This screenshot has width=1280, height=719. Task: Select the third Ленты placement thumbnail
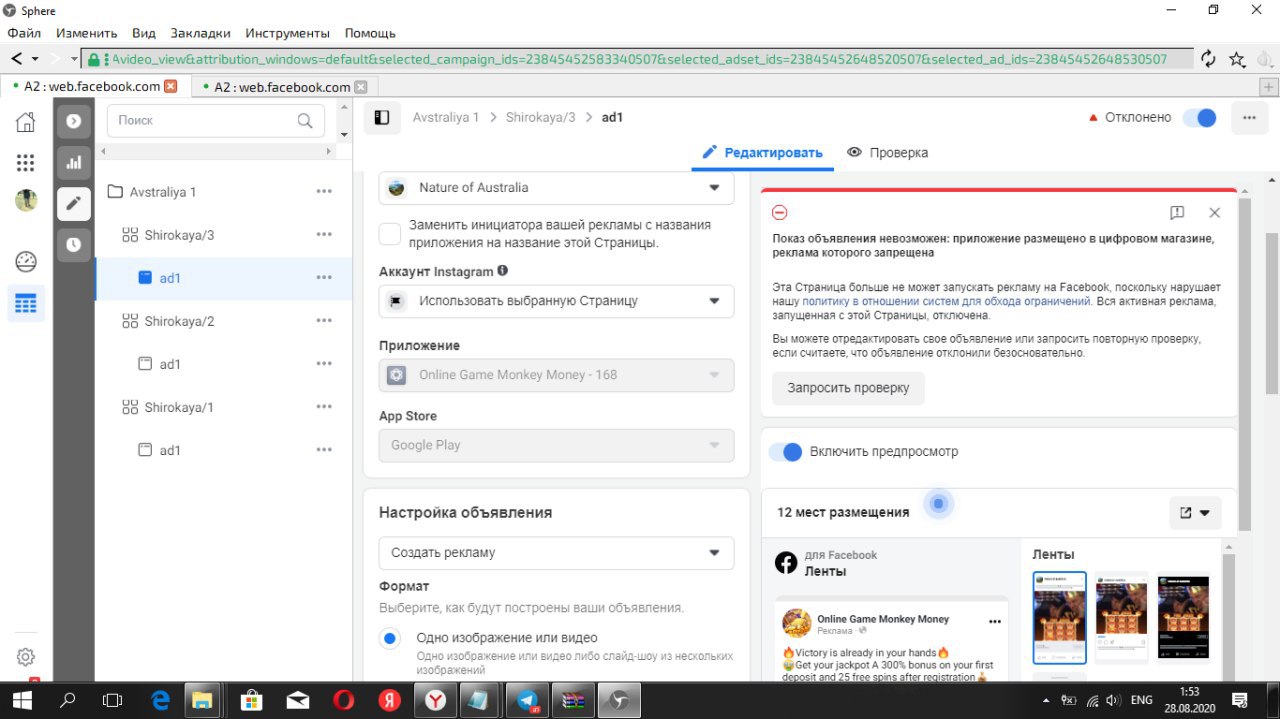[x=1183, y=616]
